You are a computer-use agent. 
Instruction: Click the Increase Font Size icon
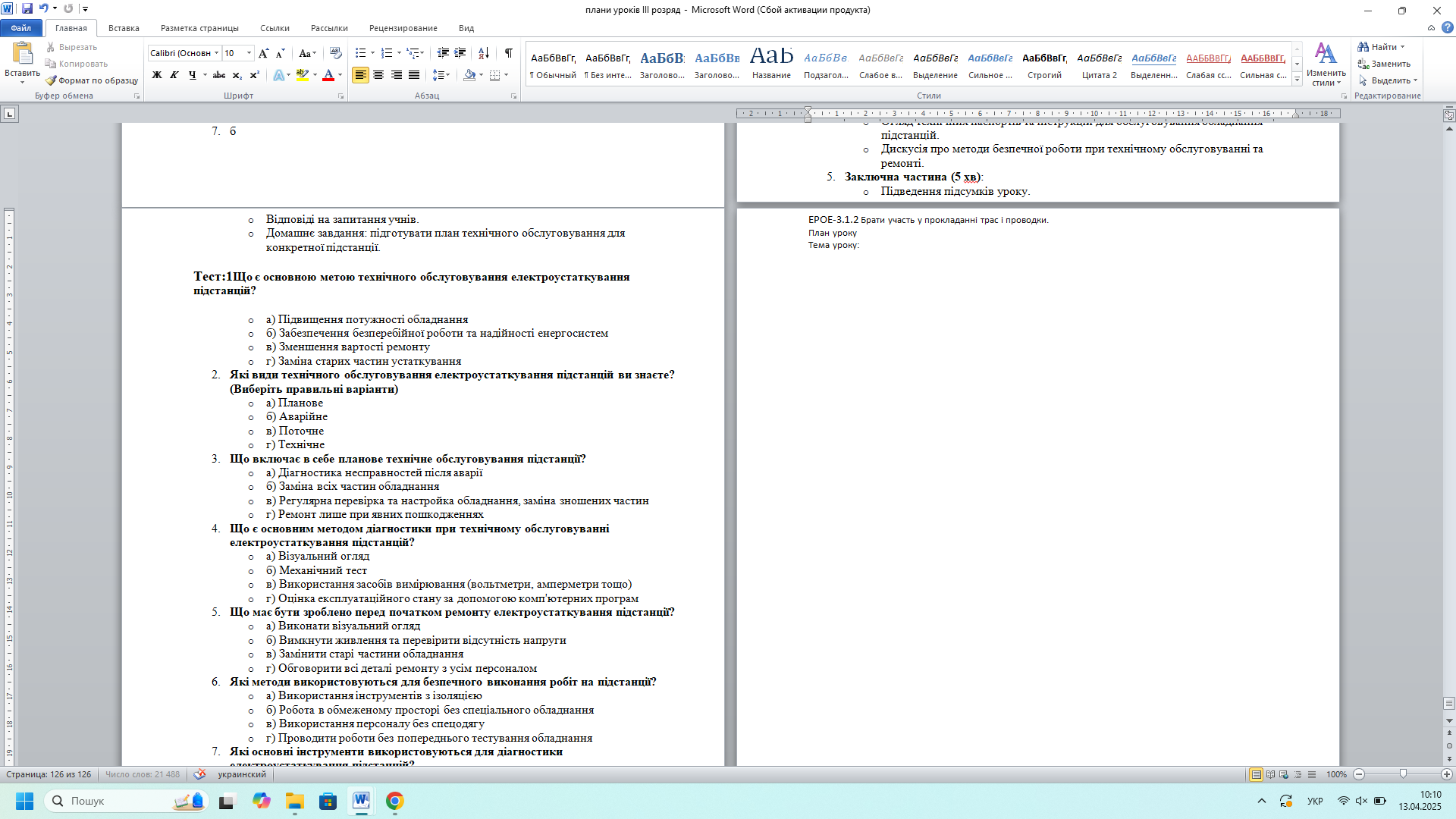pos(263,53)
